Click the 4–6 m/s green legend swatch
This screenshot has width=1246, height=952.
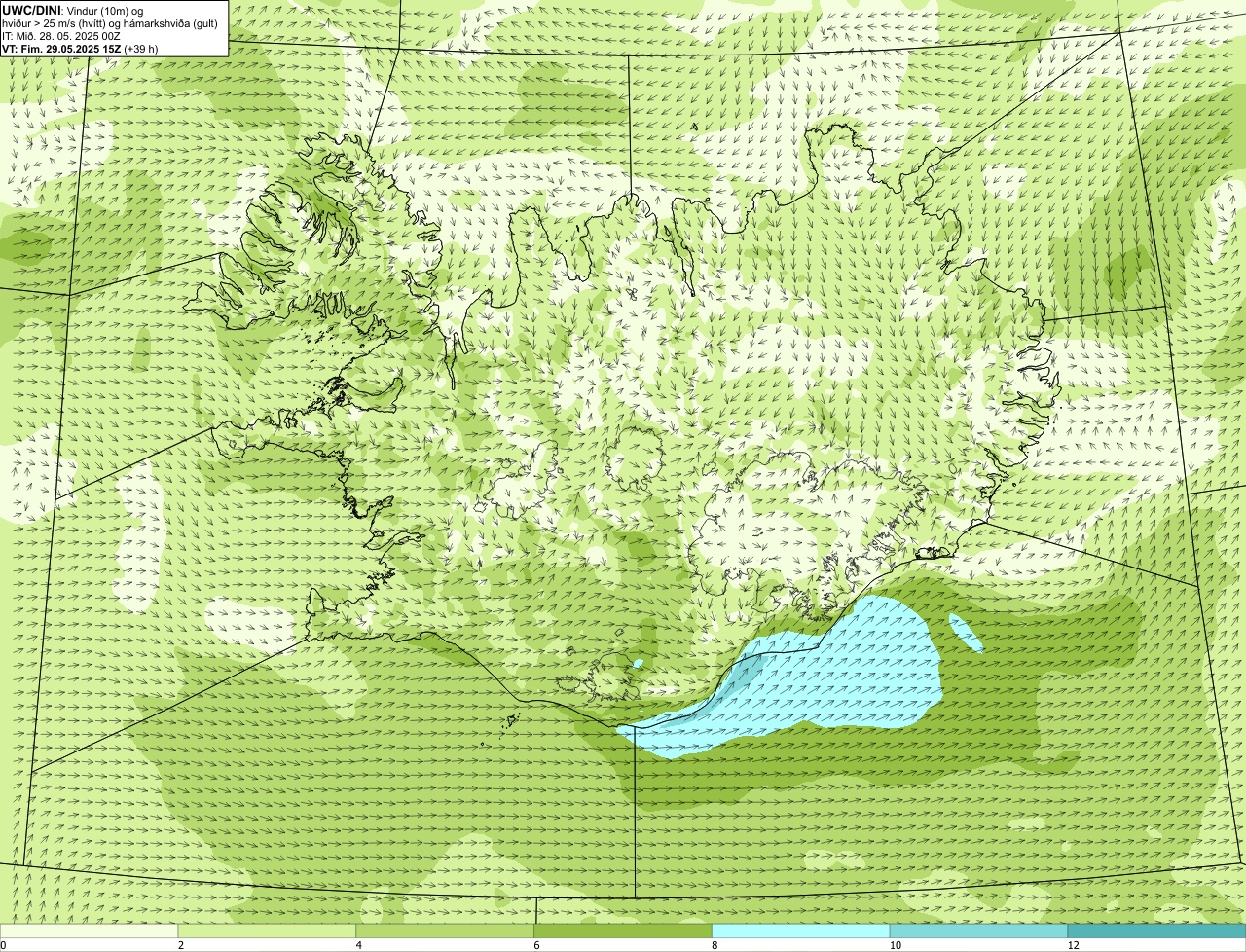(445, 931)
